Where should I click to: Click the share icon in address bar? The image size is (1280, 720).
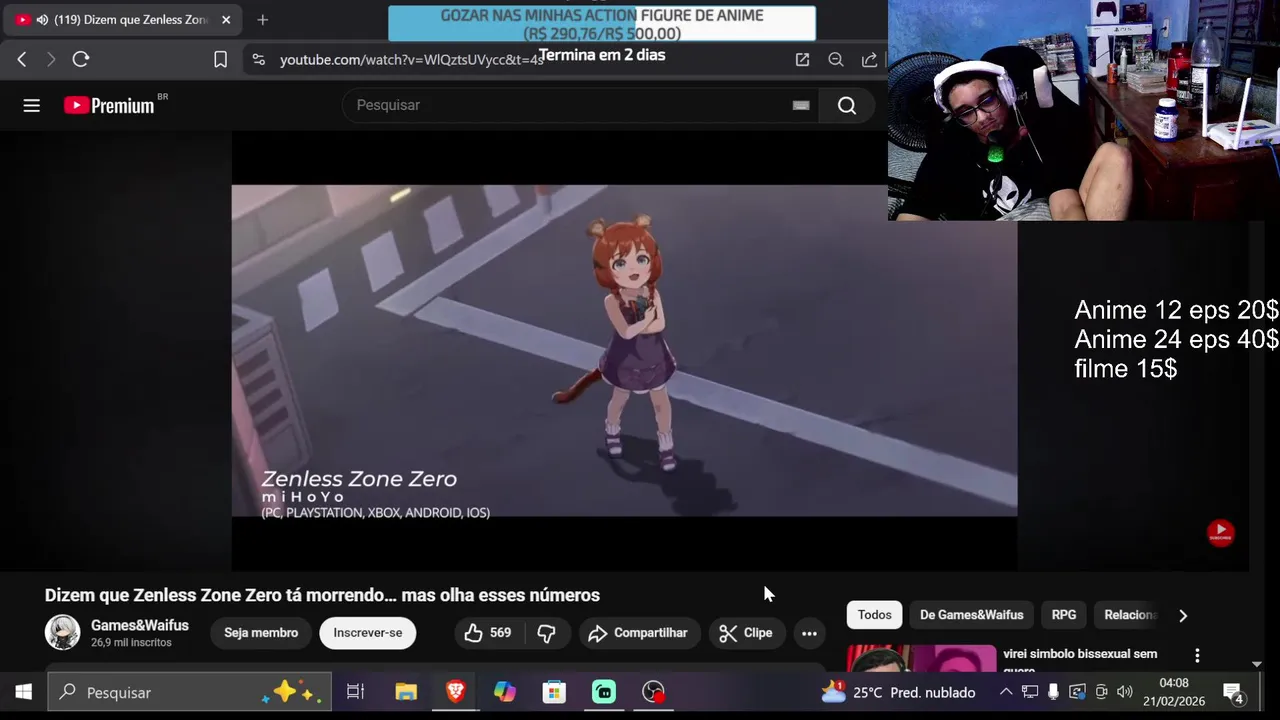869,60
